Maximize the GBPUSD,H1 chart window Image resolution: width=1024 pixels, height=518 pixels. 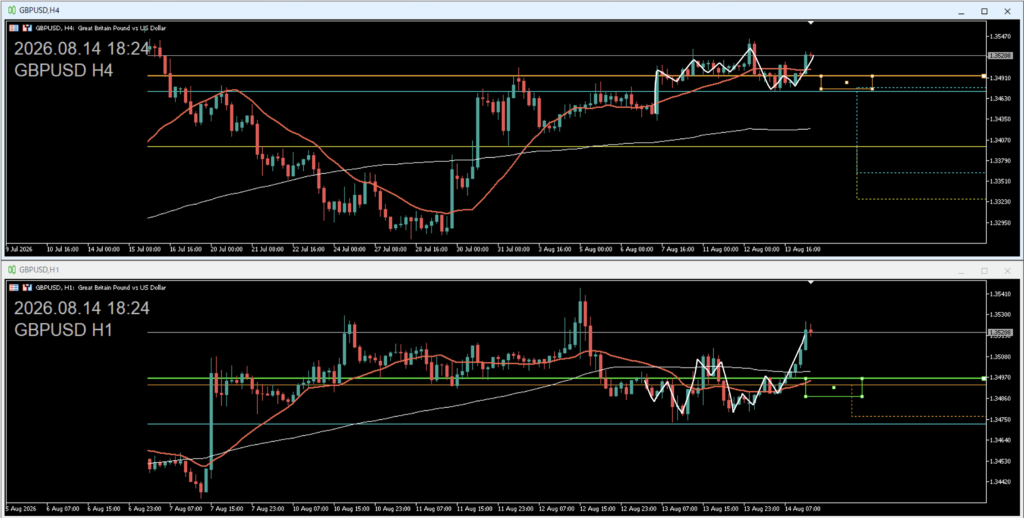tap(984, 270)
